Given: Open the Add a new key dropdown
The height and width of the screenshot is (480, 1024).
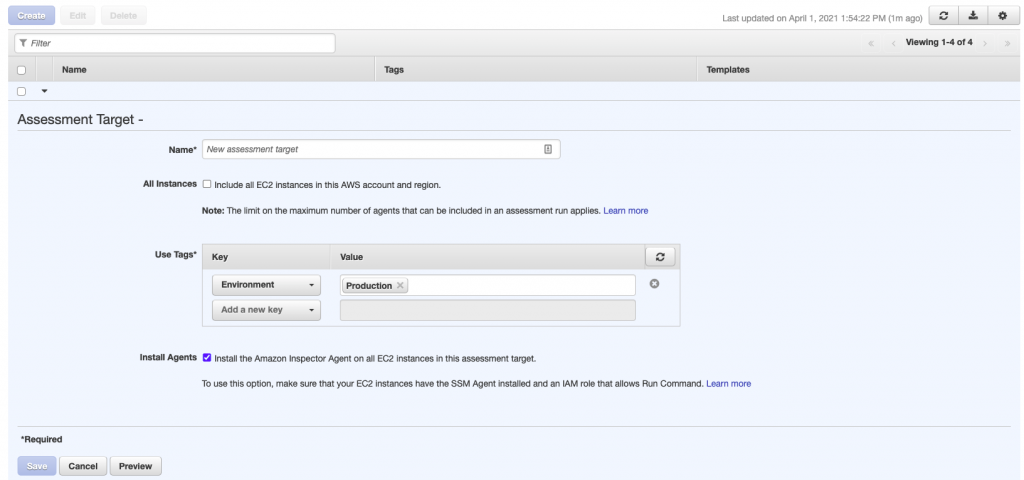Looking at the screenshot, I should tap(266, 310).
